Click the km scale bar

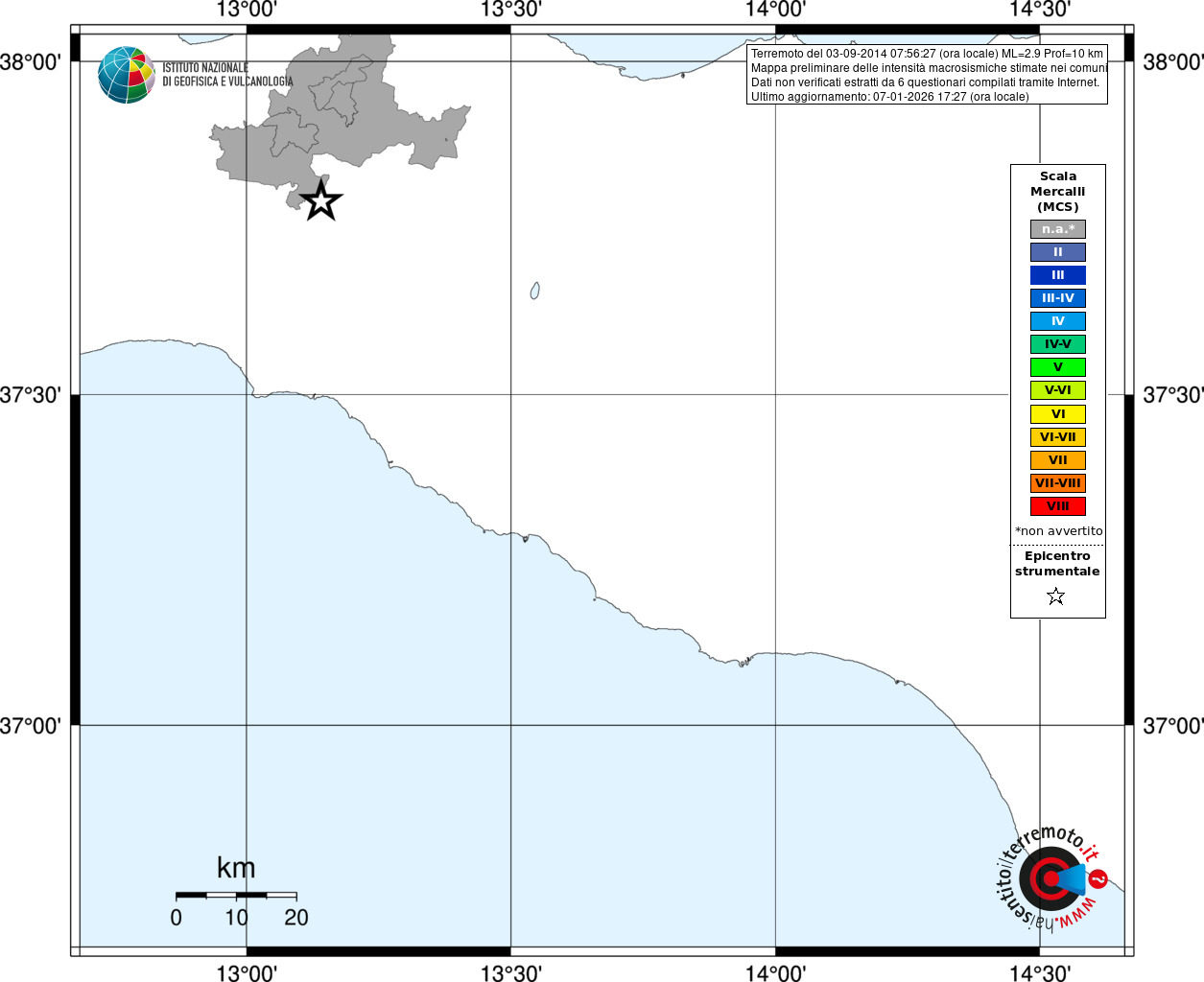pyautogui.click(x=236, y=895)
